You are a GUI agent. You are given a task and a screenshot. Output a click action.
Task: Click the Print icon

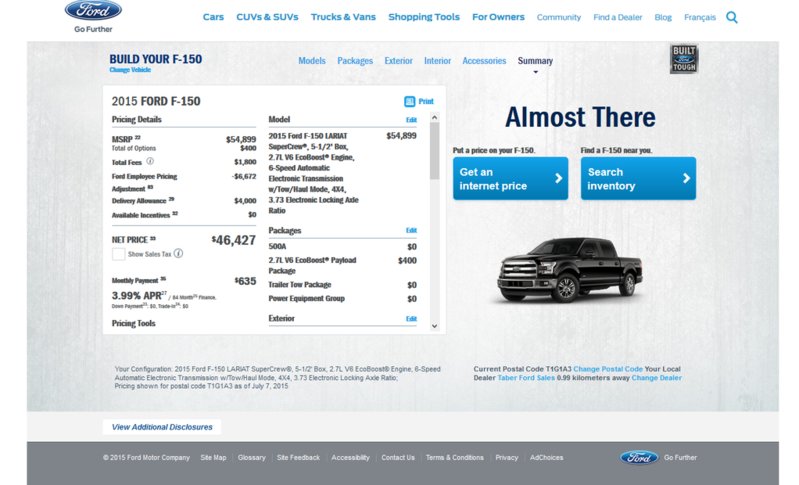[x=410, y=101]
